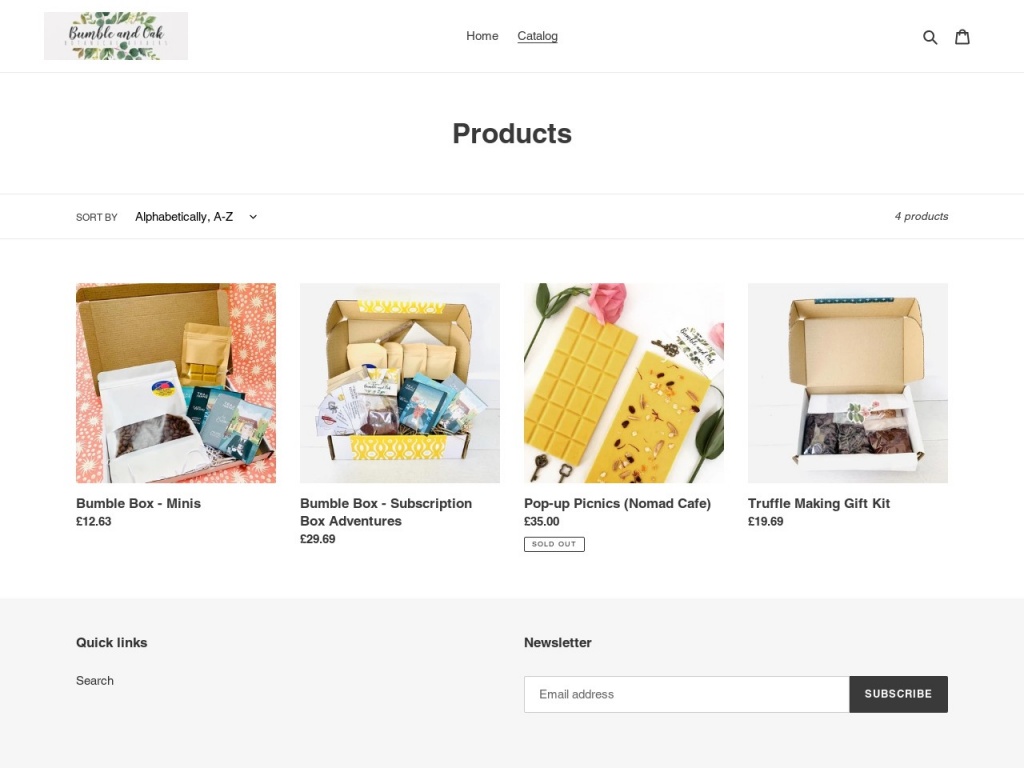Go to the Home menu item
1024x768 pixels.
pos(482,36)
